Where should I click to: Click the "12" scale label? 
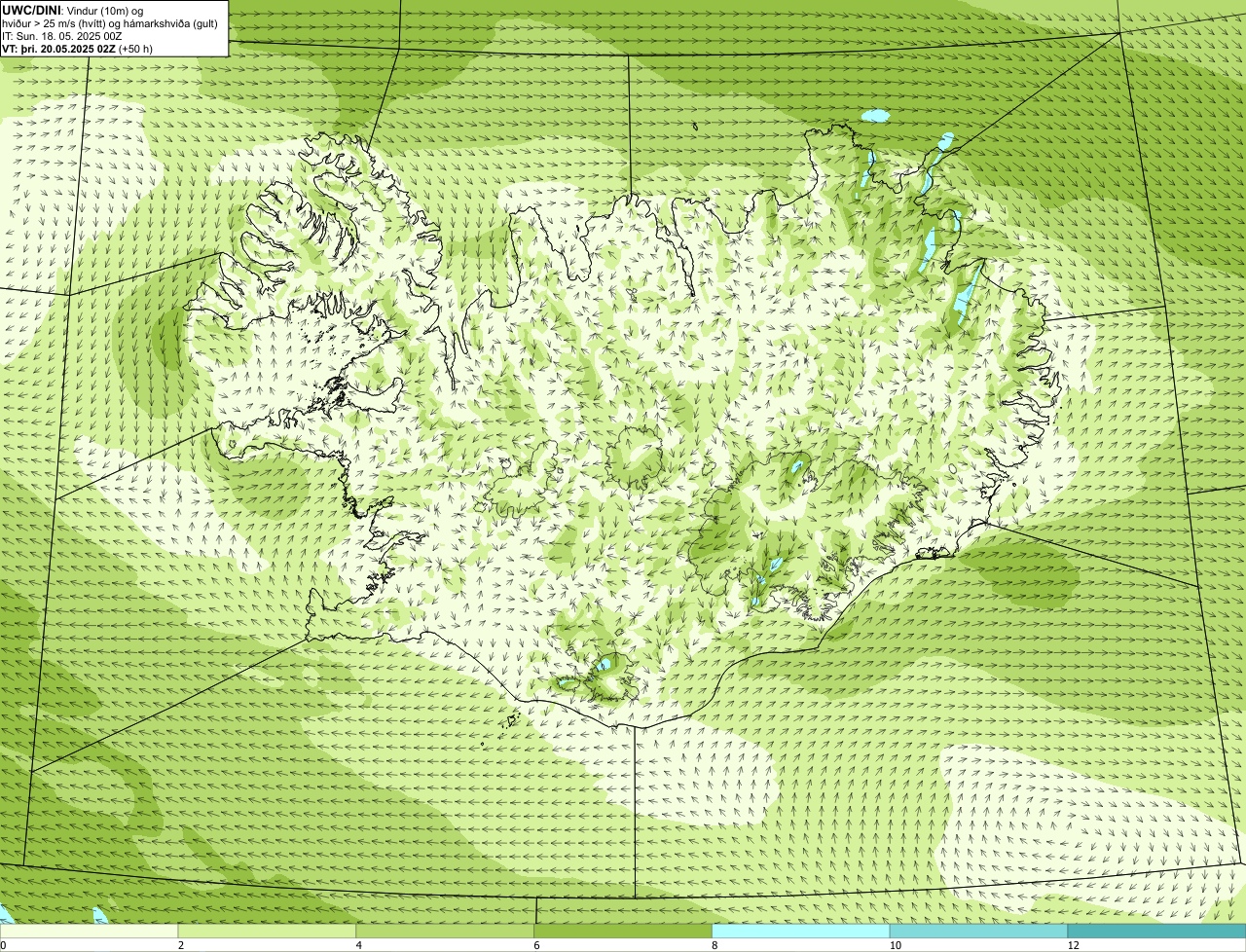[1073, 946]
